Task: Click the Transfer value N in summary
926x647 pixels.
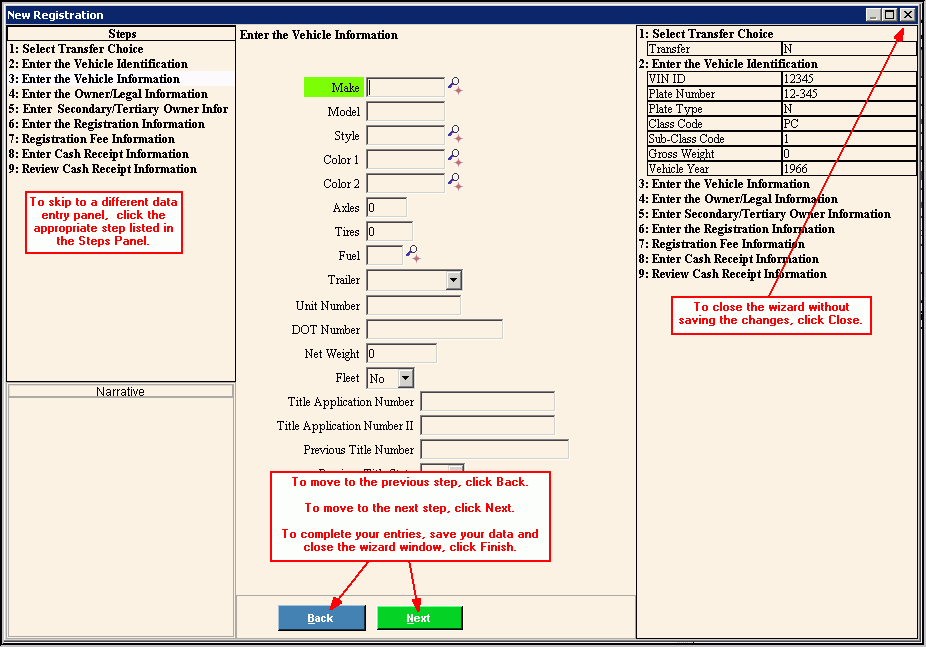Action: [849, 49]
